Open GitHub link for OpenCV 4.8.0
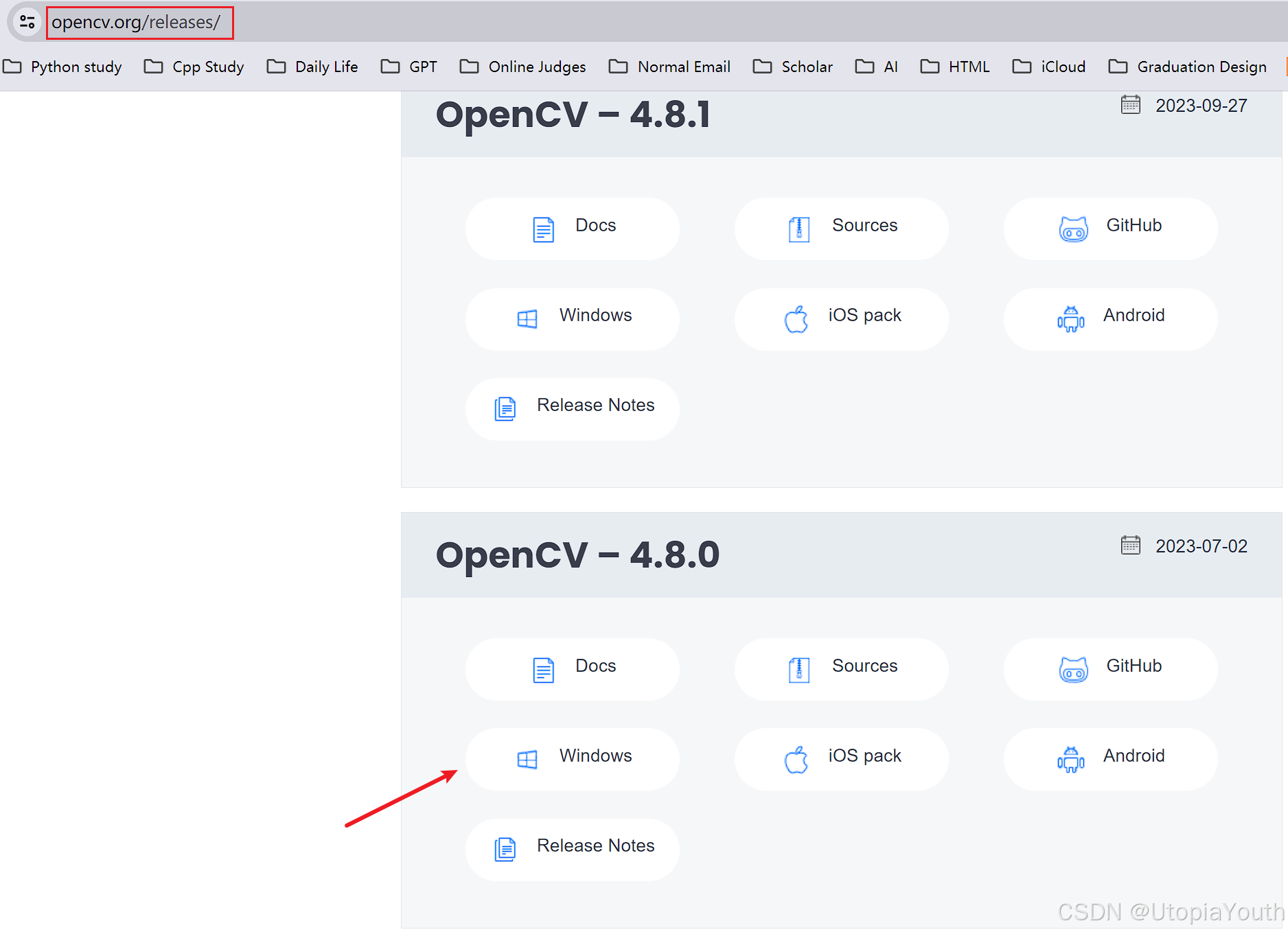 click(1111, 669)
